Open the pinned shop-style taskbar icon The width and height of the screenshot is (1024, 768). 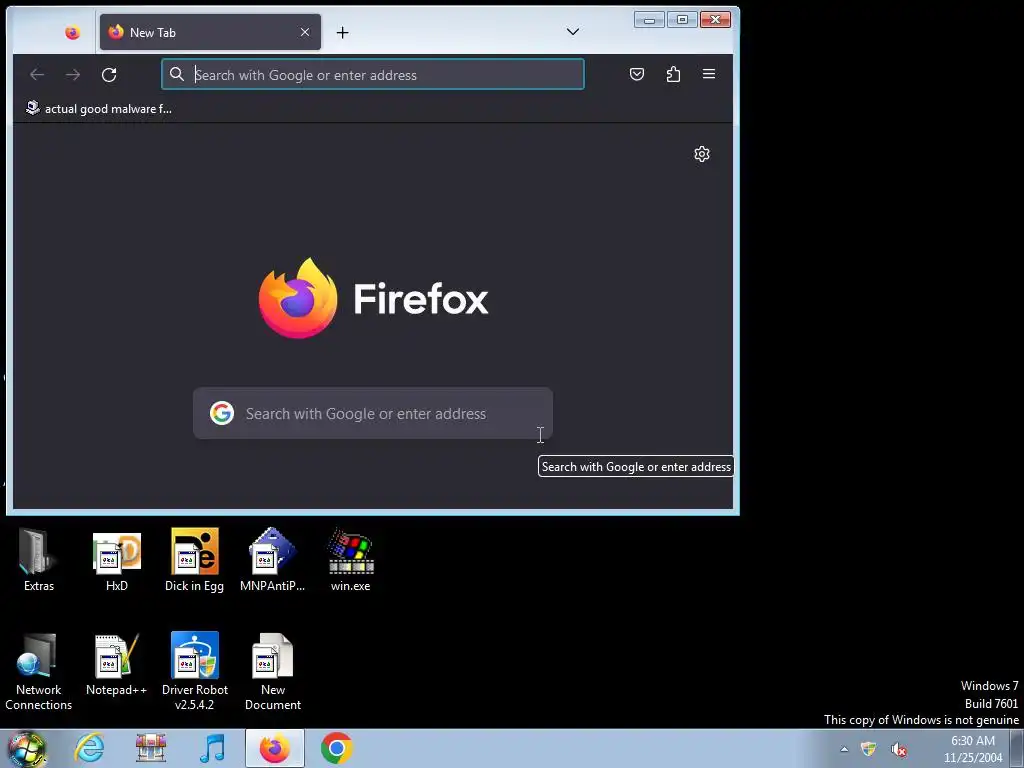click(151, 748)
